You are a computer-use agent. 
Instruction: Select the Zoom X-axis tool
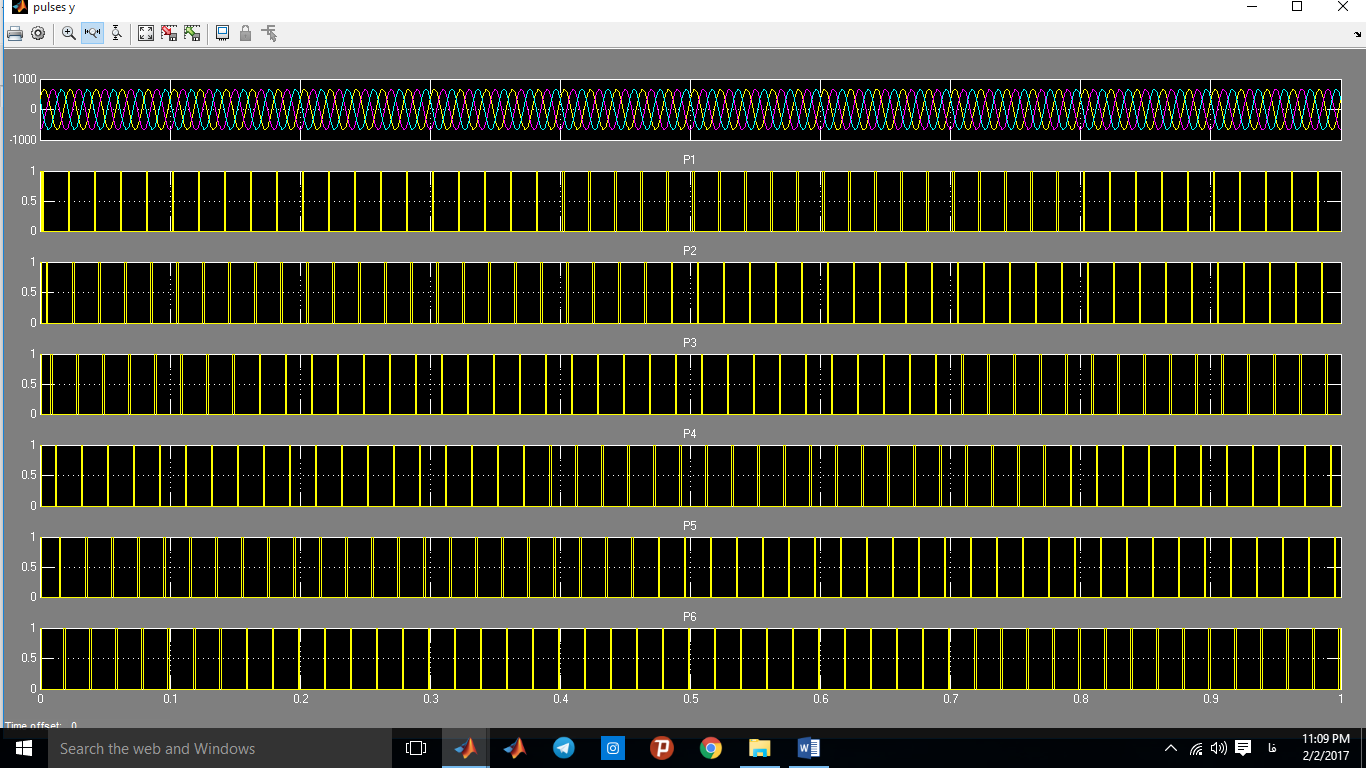tap(92, 33)
